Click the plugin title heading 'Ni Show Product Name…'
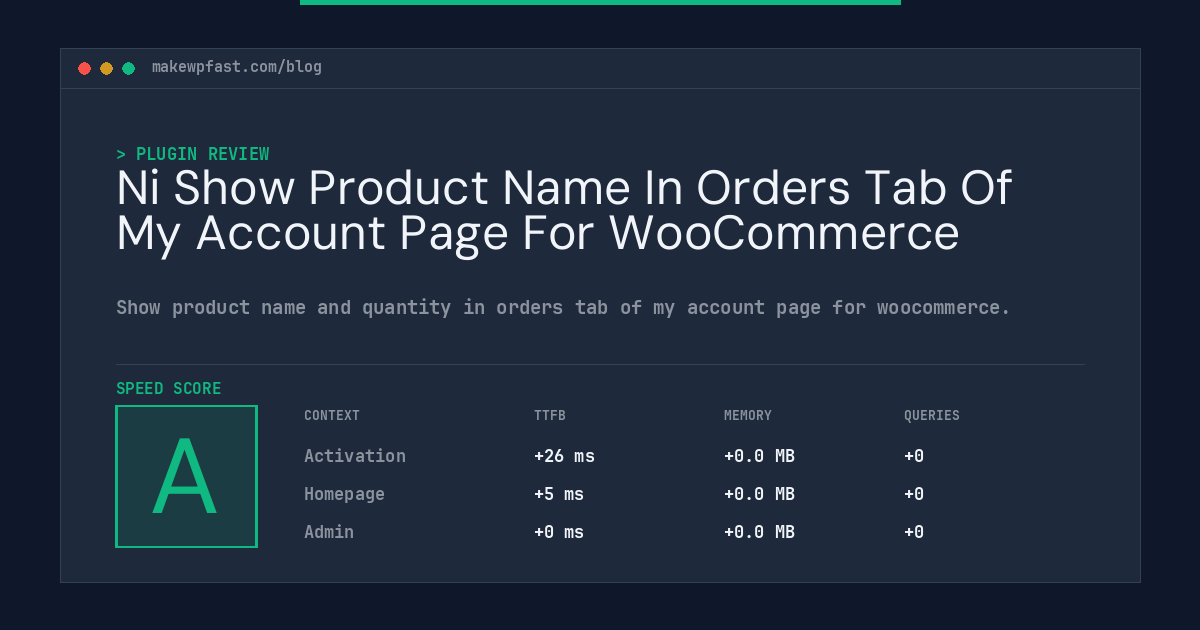The height and width of the screenshot is (630, 1200). click(x=564, y=210)
